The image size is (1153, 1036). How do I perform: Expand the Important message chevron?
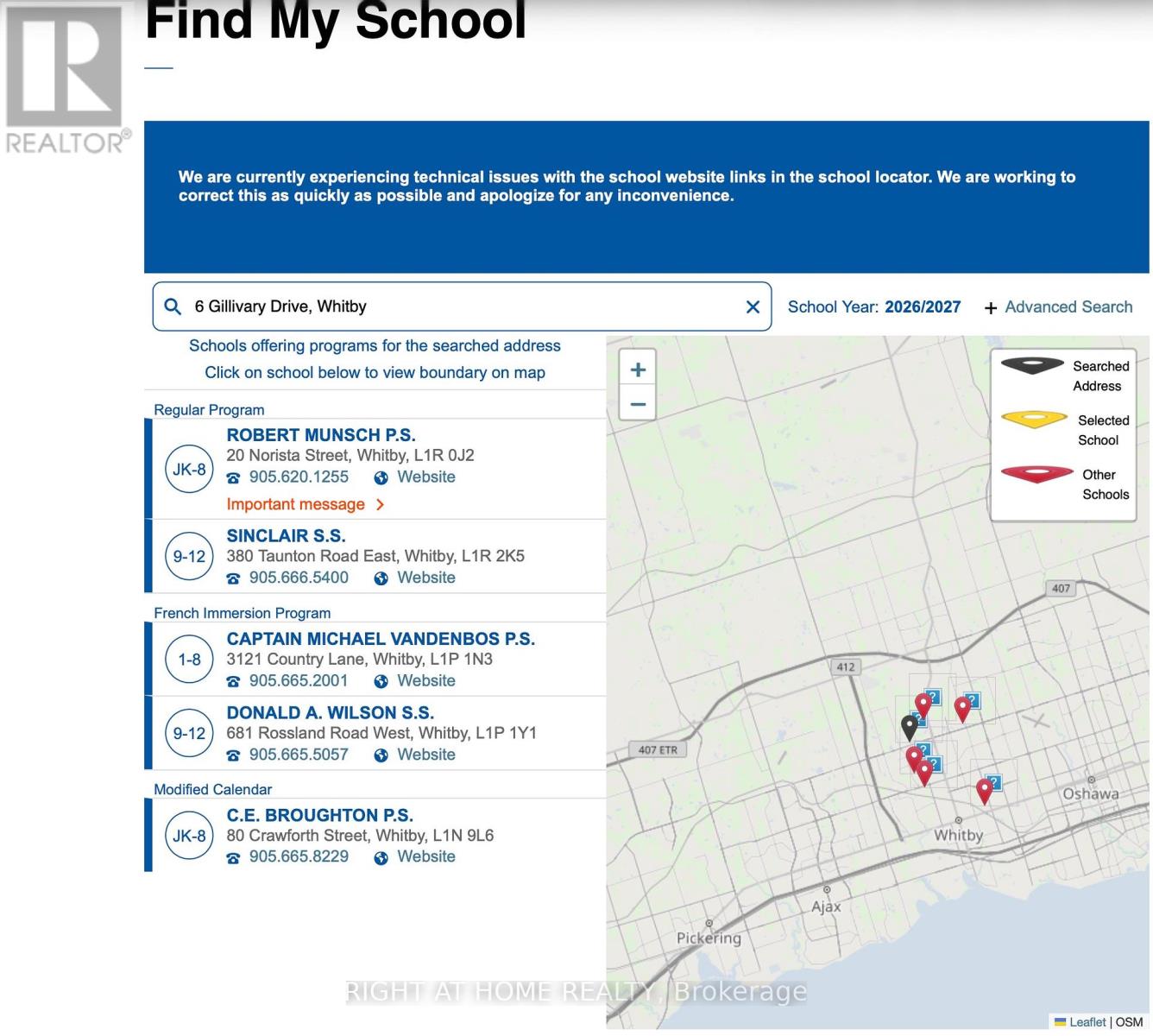(x=380, y=504)
